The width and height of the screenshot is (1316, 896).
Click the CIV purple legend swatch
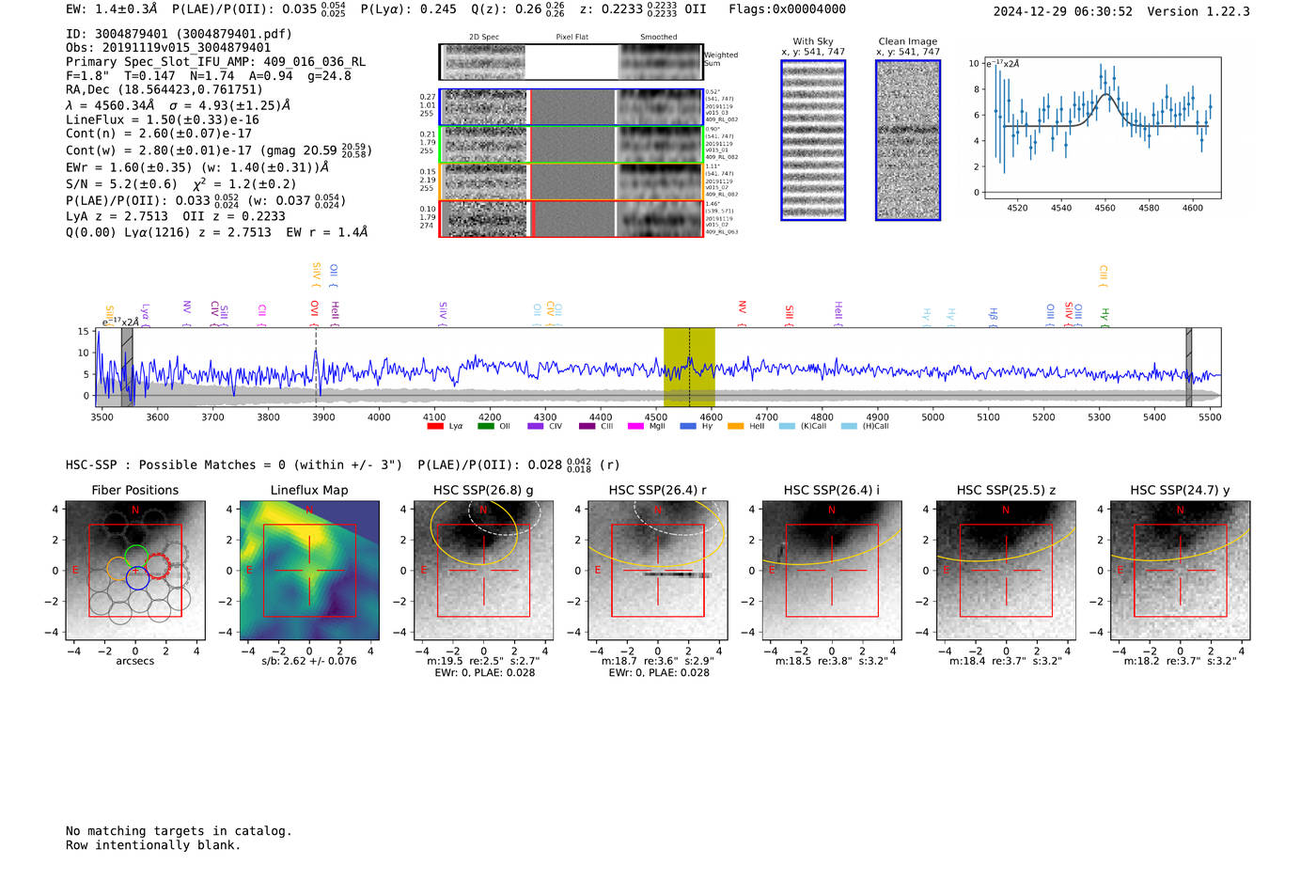pyautogui.click(x=536, y=426)
